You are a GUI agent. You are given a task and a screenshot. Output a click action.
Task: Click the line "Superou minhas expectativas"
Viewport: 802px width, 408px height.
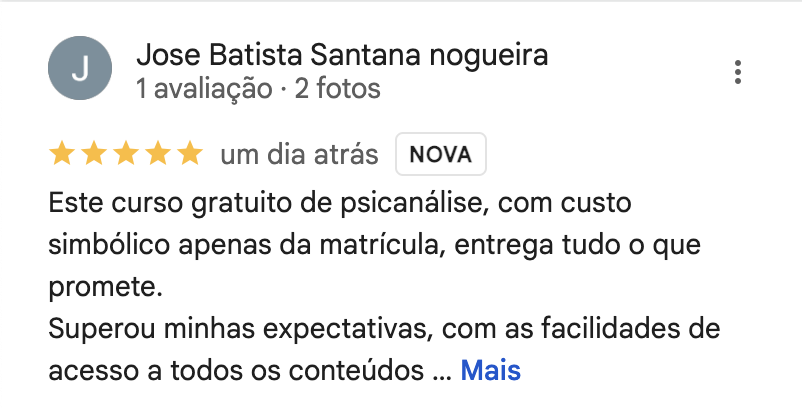point(384,329)
